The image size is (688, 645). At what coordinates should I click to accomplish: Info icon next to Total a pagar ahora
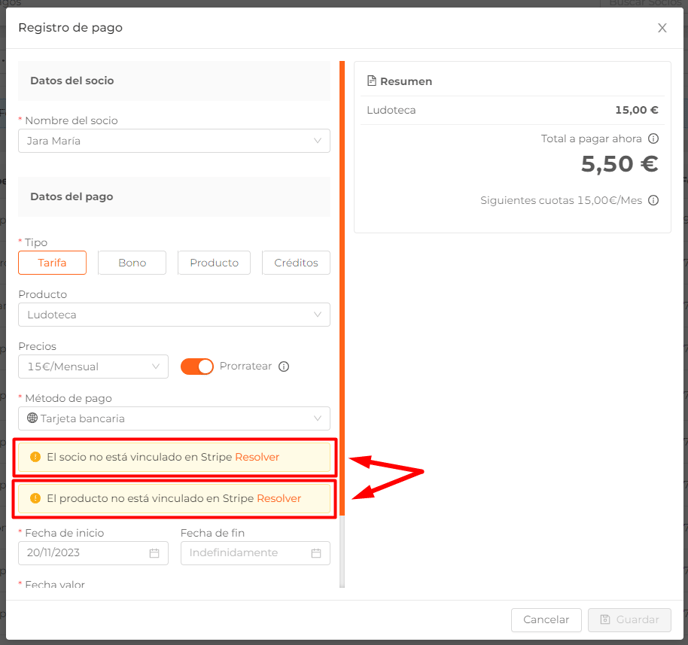653,139
